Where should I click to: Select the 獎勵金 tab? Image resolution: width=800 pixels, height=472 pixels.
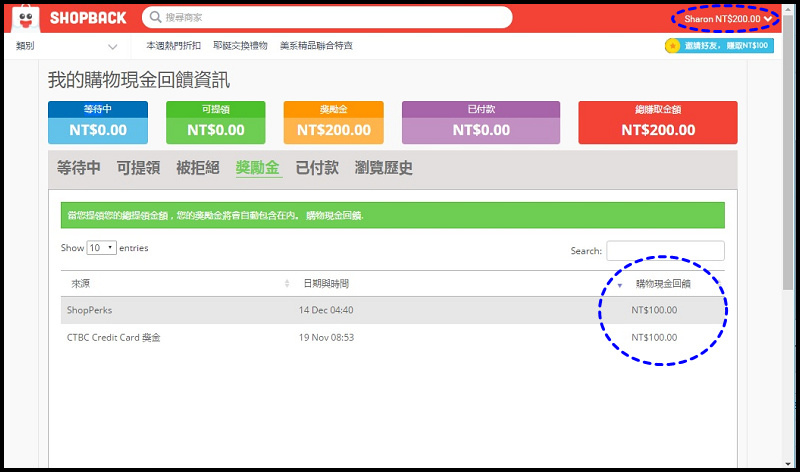click(x=258, y=167)
